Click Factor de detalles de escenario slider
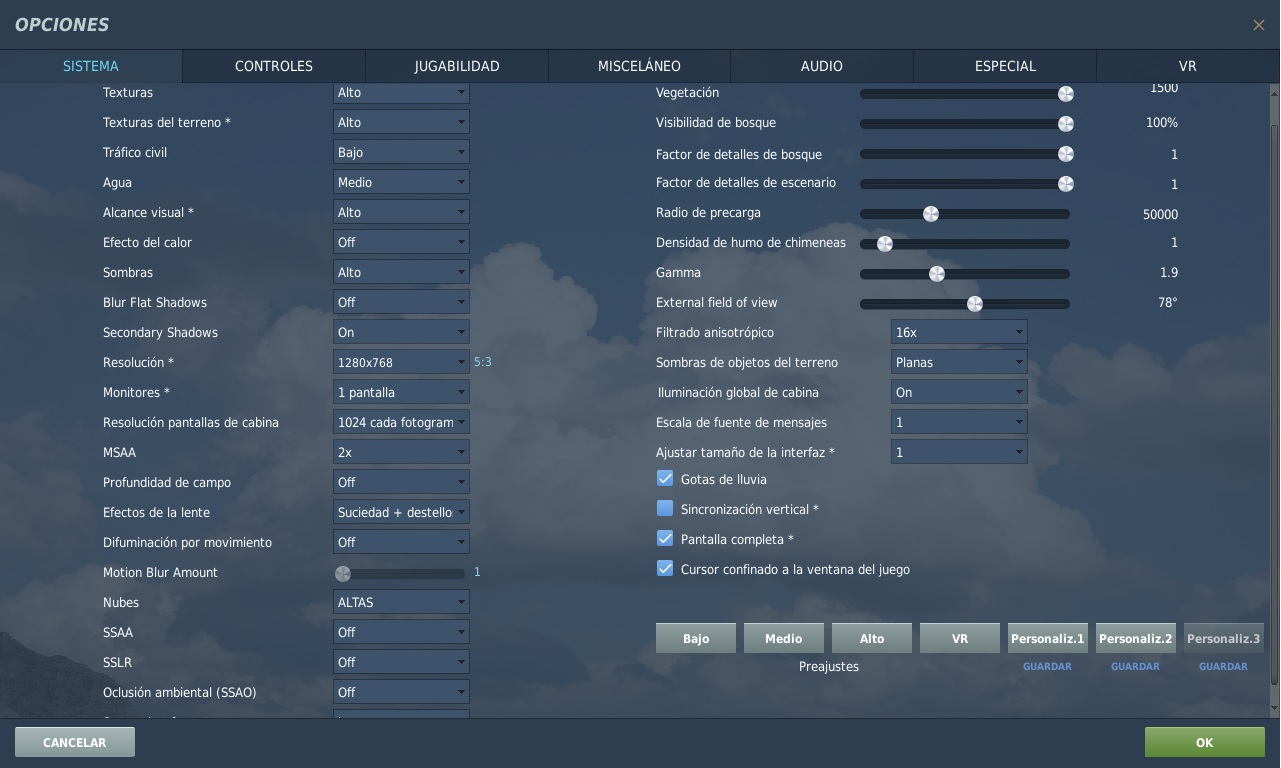Screen dimensions: 1281x768 click(x=965, y=184)
